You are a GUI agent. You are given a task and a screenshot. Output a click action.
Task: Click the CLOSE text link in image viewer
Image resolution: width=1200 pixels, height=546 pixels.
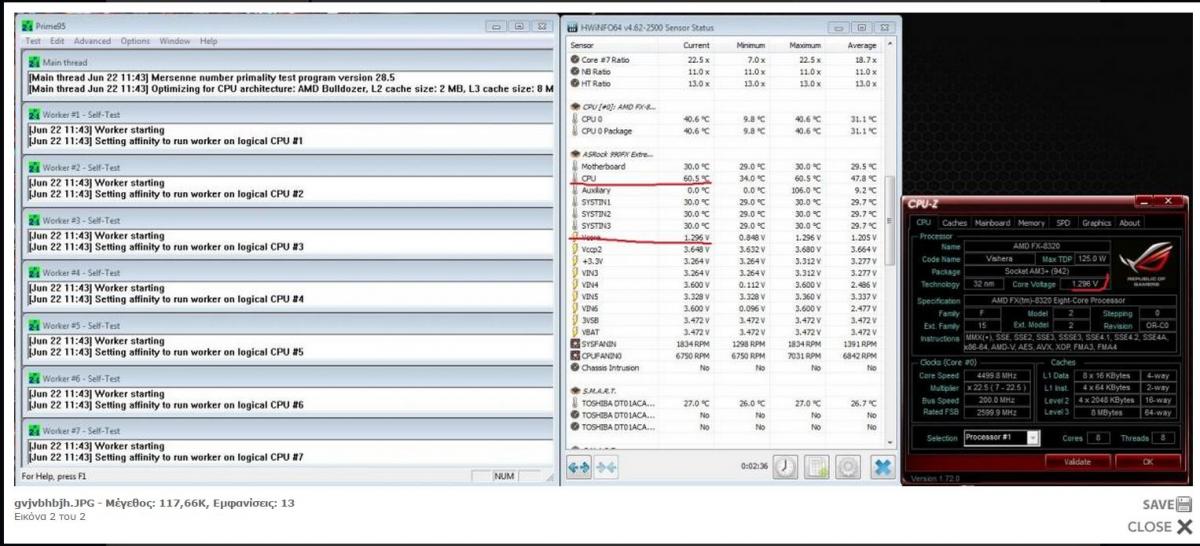click(1149, 527)
